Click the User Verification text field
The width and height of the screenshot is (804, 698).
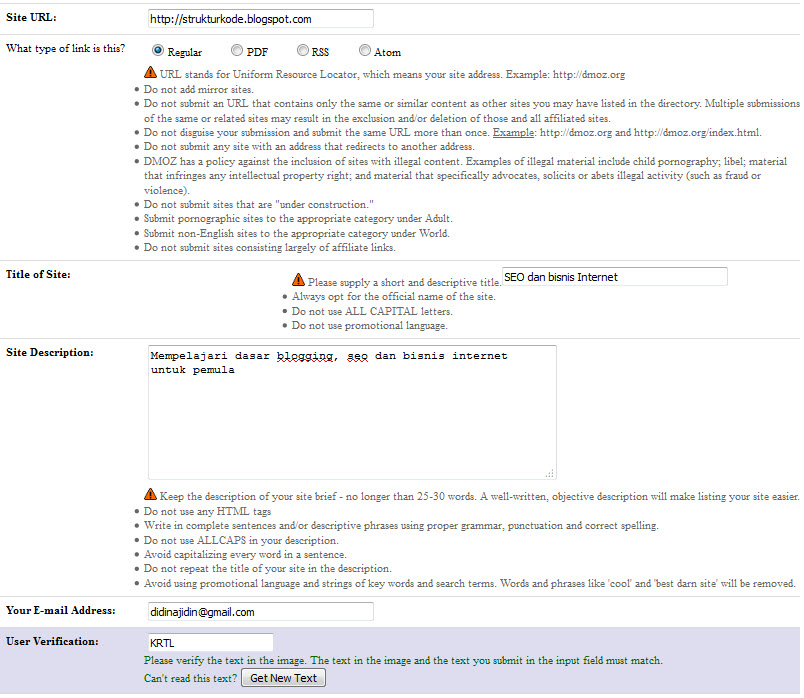coord(210,643)
